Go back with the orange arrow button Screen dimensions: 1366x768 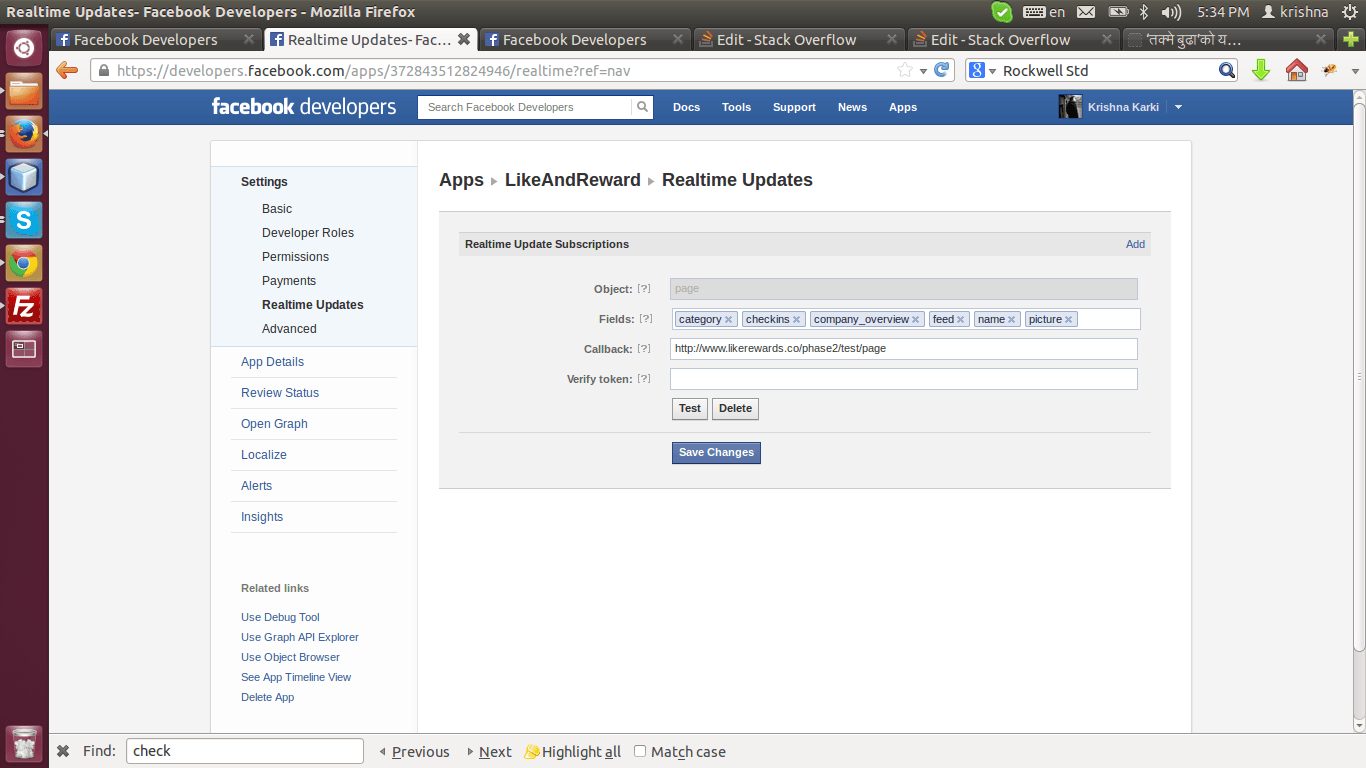tap(67, 70)
